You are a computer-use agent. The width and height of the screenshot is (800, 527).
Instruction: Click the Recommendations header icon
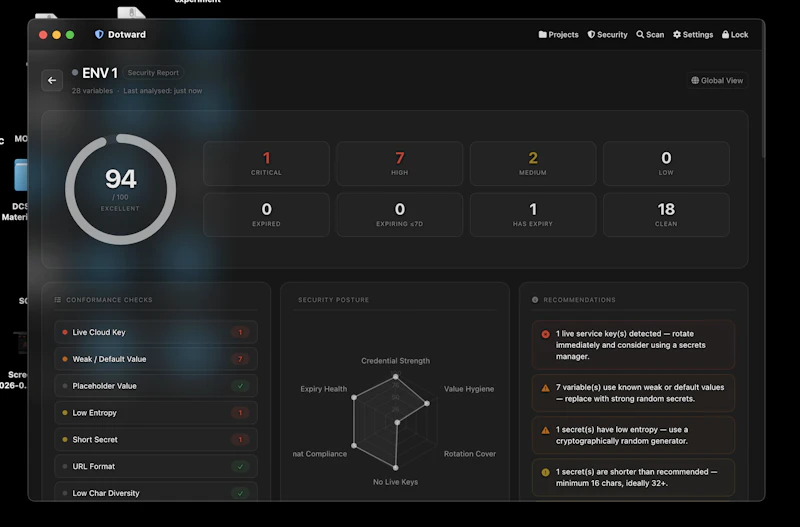(535, 300)
